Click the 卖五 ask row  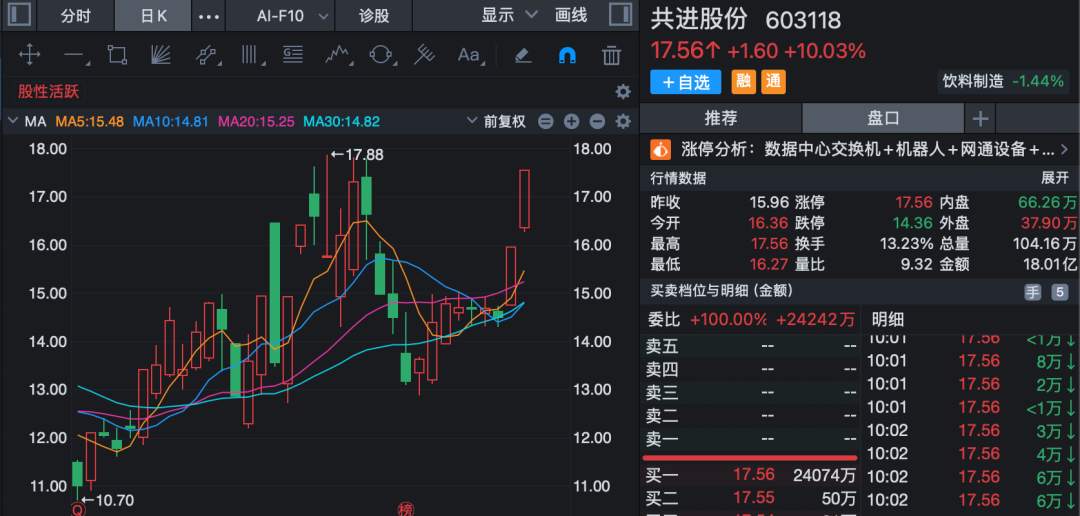(750, 347)
